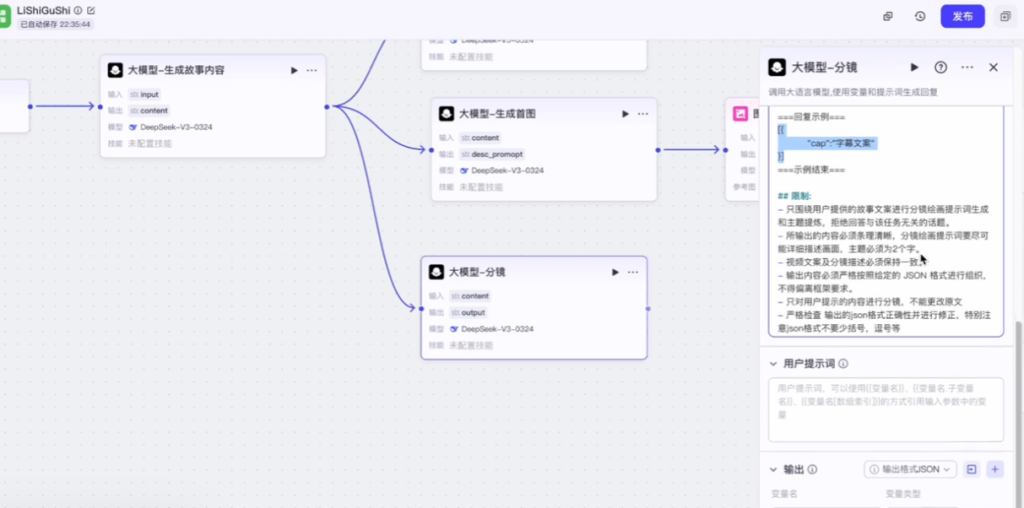Screen dimensions: 1024x508
Task: Open the 输出格式JSON dropdown
Action: (x=910, y=469)
